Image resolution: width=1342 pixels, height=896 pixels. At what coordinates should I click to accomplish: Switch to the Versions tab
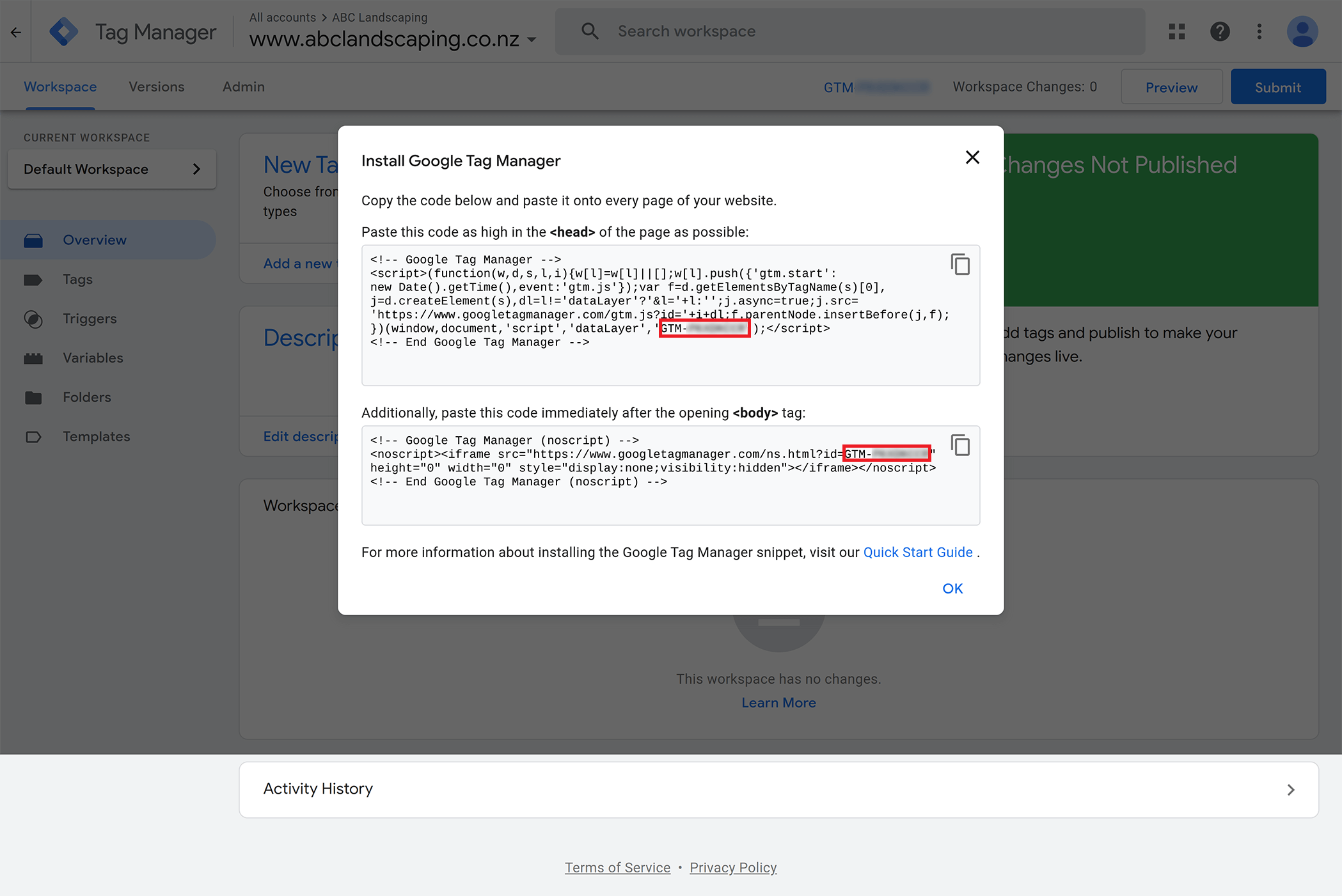pos(157,87)
